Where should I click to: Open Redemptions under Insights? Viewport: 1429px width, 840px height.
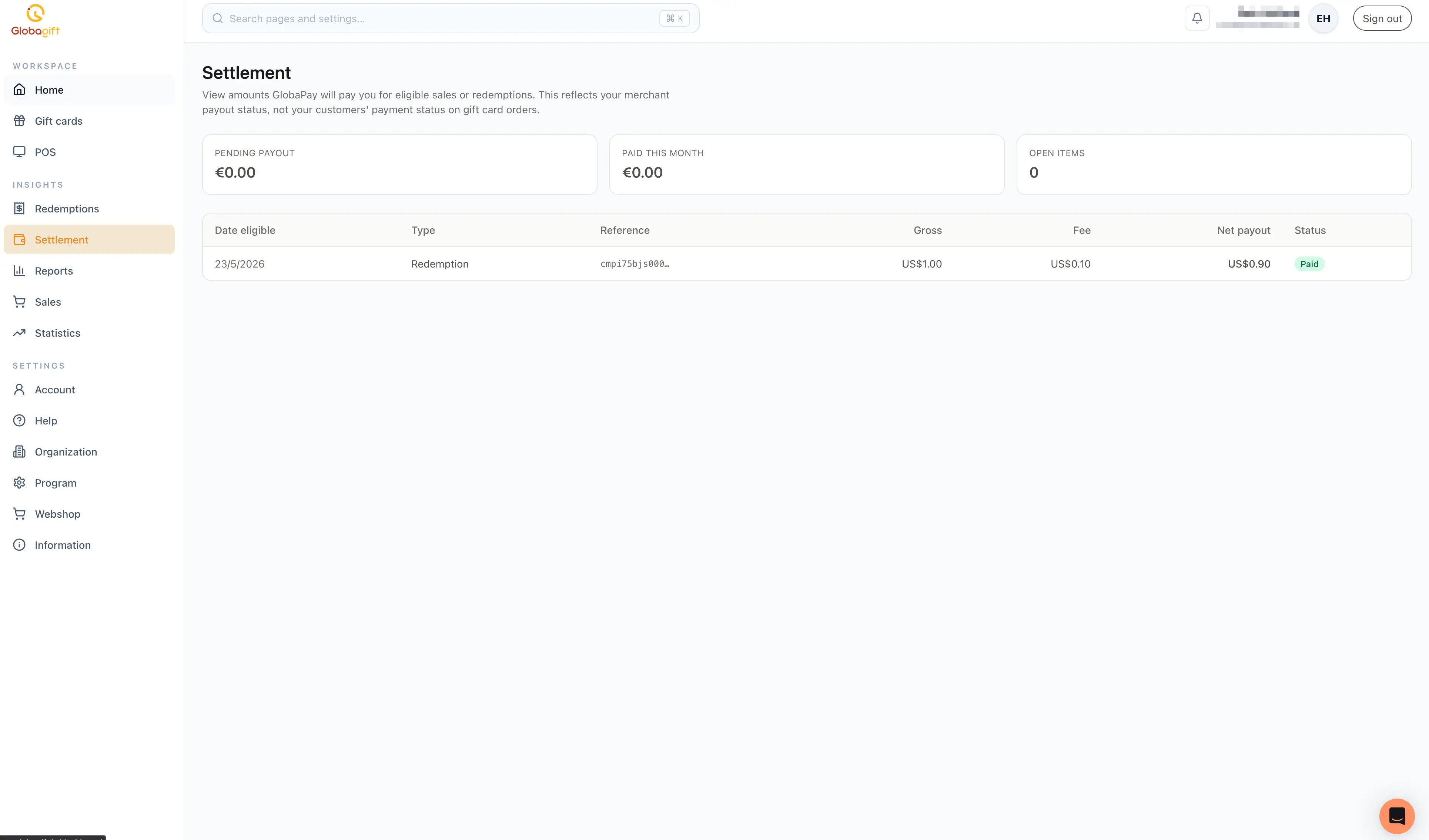coord(89,209)
